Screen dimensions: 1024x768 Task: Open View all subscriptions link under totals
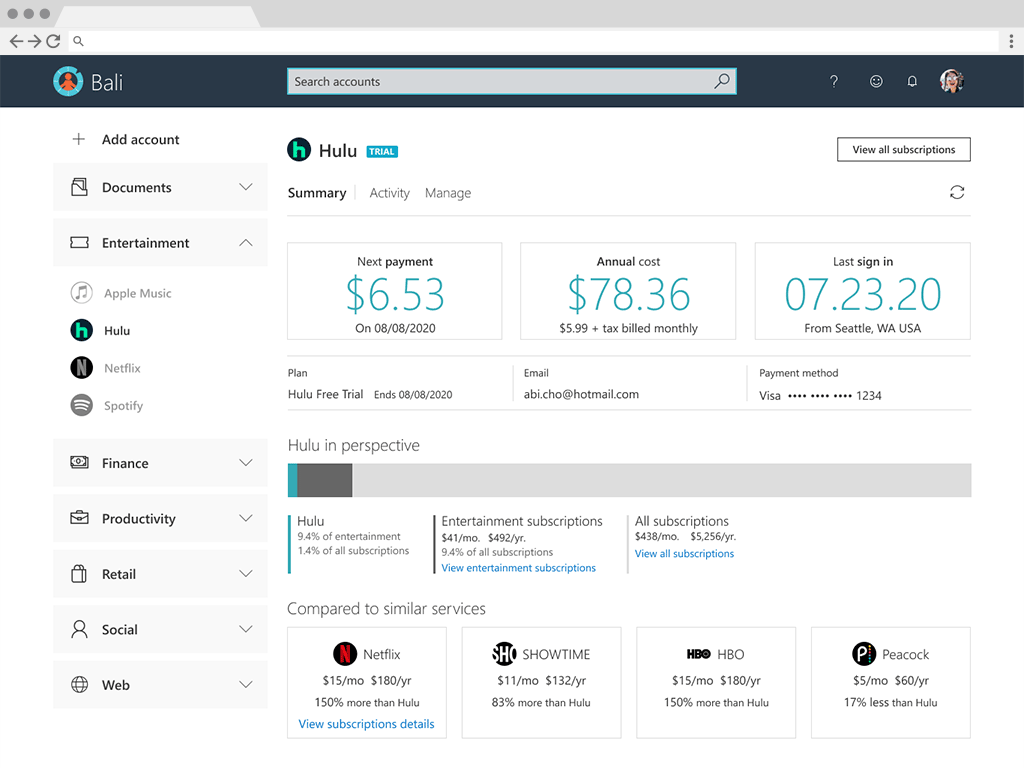coord(684,554)
